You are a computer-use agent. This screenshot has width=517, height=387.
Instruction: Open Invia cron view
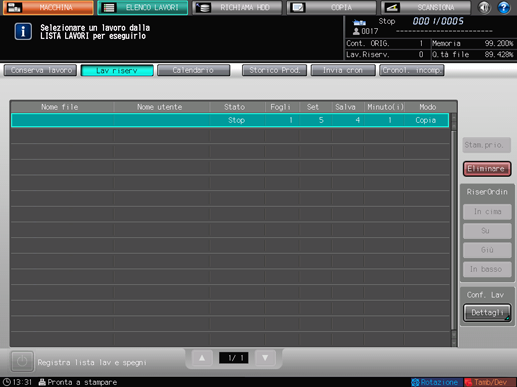[x=343, y=70]
